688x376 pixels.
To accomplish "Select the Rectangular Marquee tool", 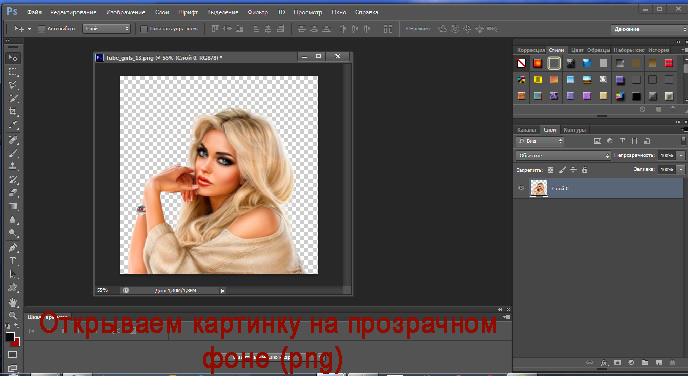I will click(13, 72).
